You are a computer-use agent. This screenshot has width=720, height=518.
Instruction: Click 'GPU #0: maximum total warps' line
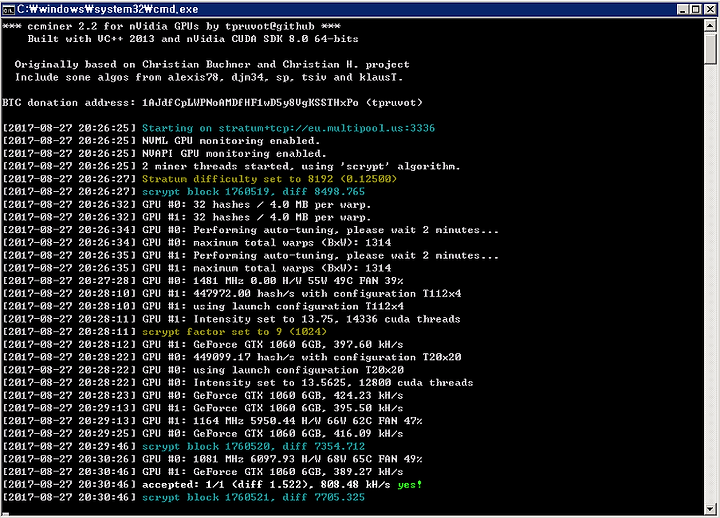[x=197, y=243]
